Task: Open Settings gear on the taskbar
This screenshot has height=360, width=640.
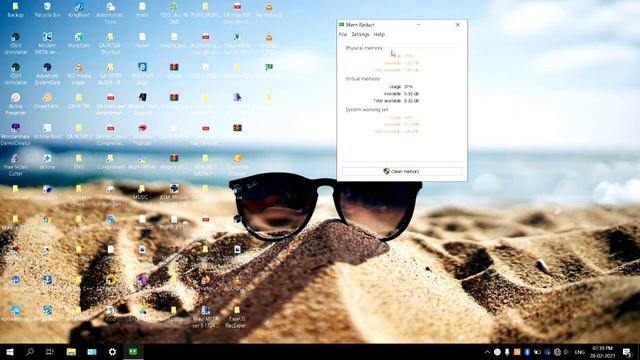Action: [112, 352]
